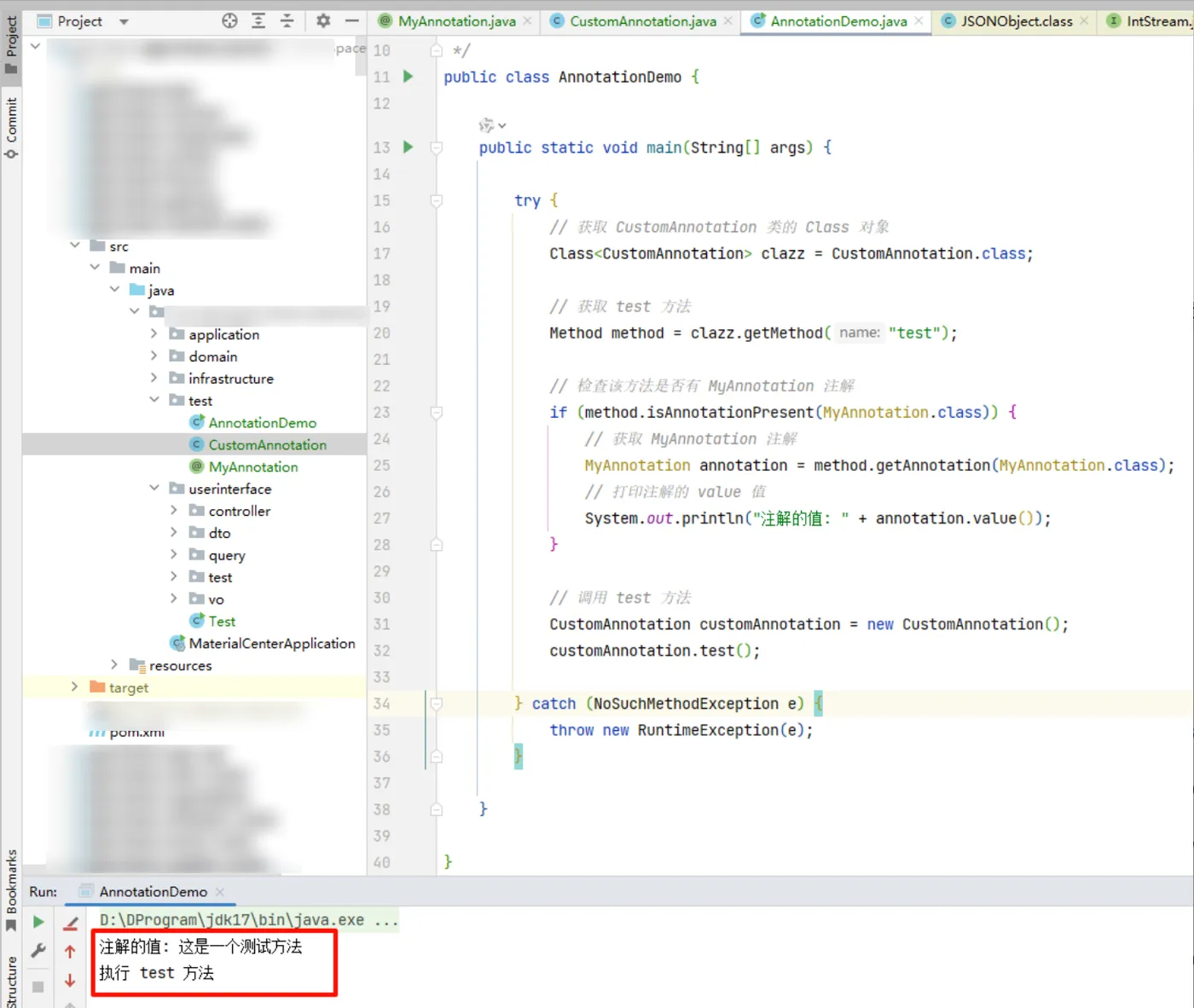Image resolution: width=1194 pixels, height=1008 pixels.
Task: Hide the Project panel with the minus icon
Action: [x=351, y=20]
